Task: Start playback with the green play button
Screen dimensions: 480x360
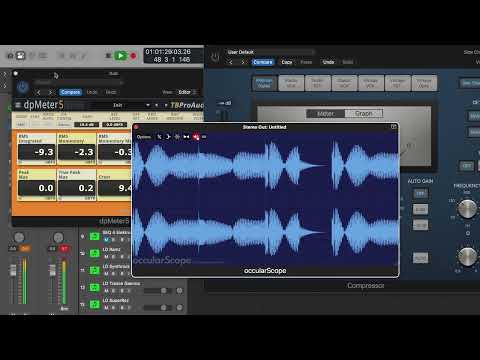Action: point(121,56)
